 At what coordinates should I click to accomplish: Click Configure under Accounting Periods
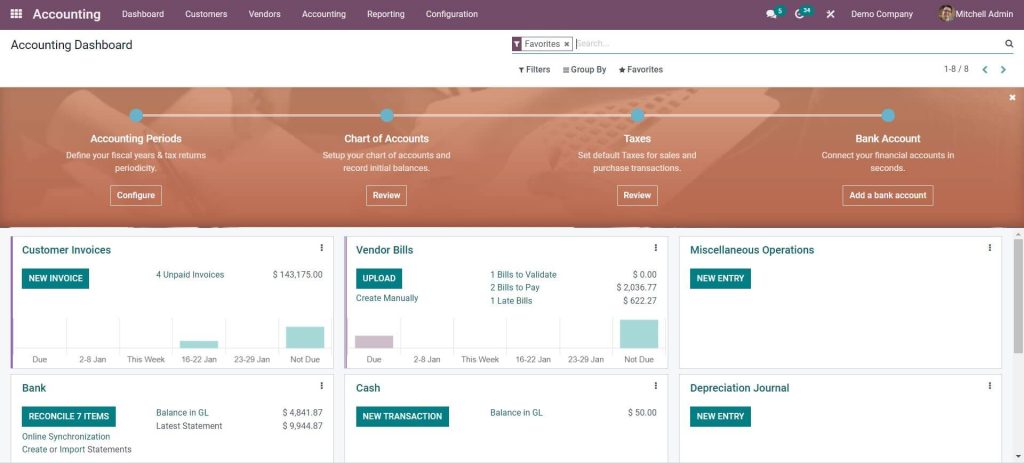[x=136, y=195]
